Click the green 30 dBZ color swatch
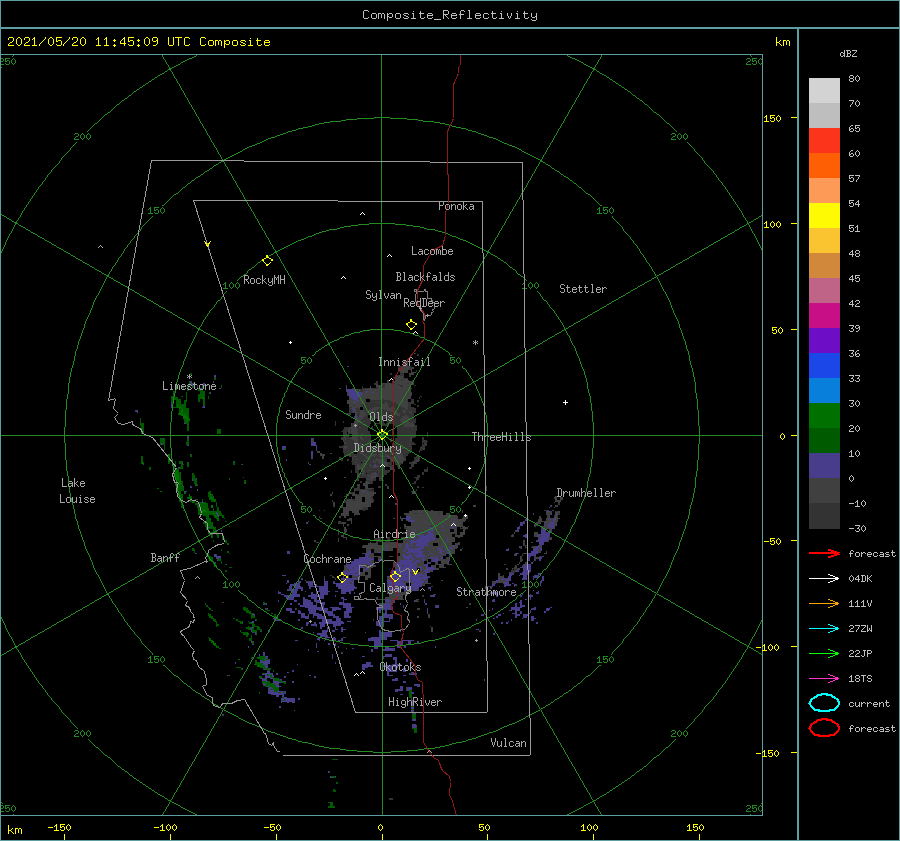 pyautogui.click(x=824, y=415)
